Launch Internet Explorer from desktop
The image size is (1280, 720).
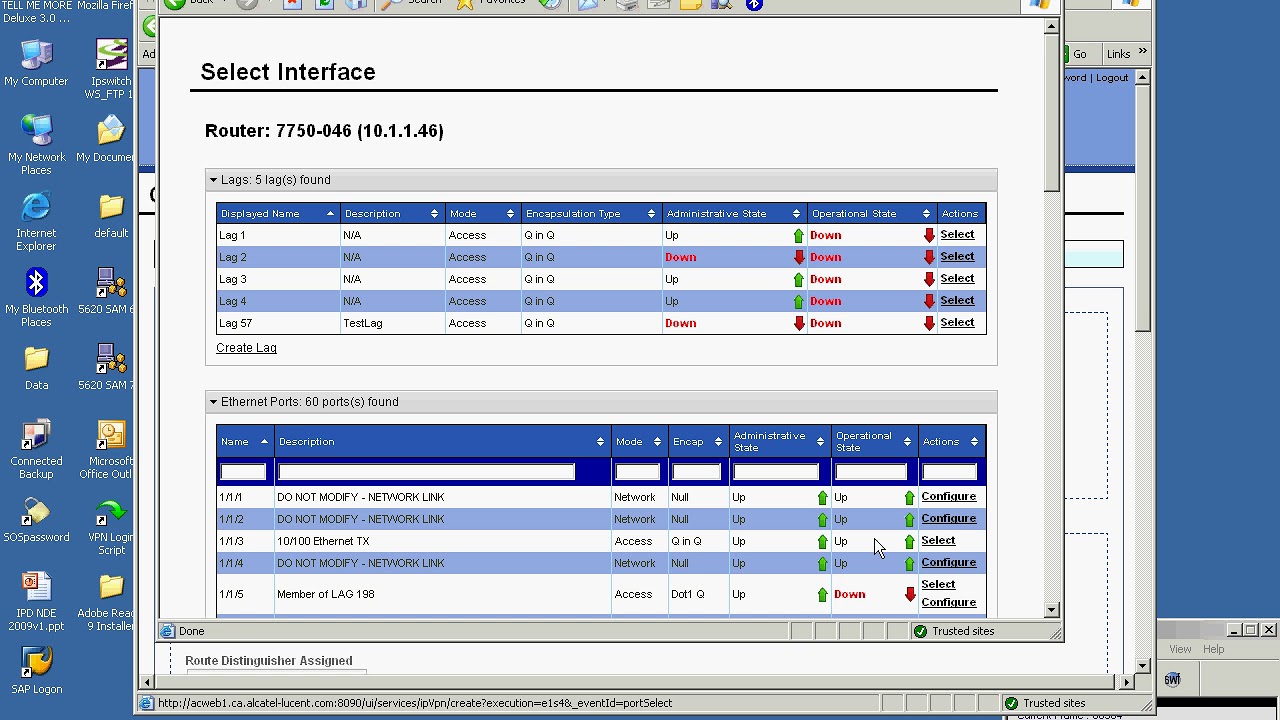(x=36, y=221)
